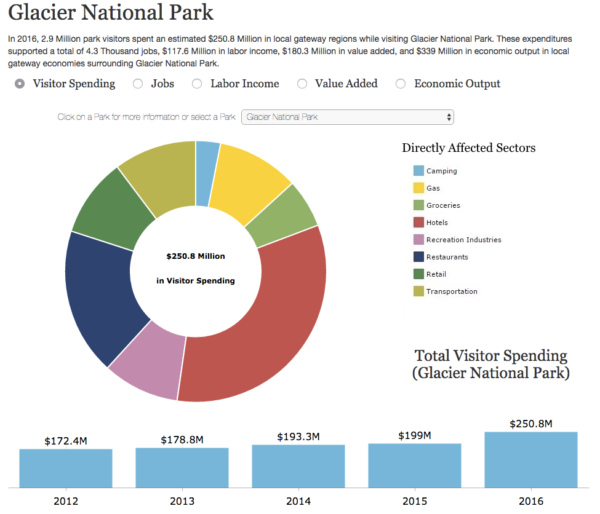Click the Groceries legend green swatch

coord(418,205)
